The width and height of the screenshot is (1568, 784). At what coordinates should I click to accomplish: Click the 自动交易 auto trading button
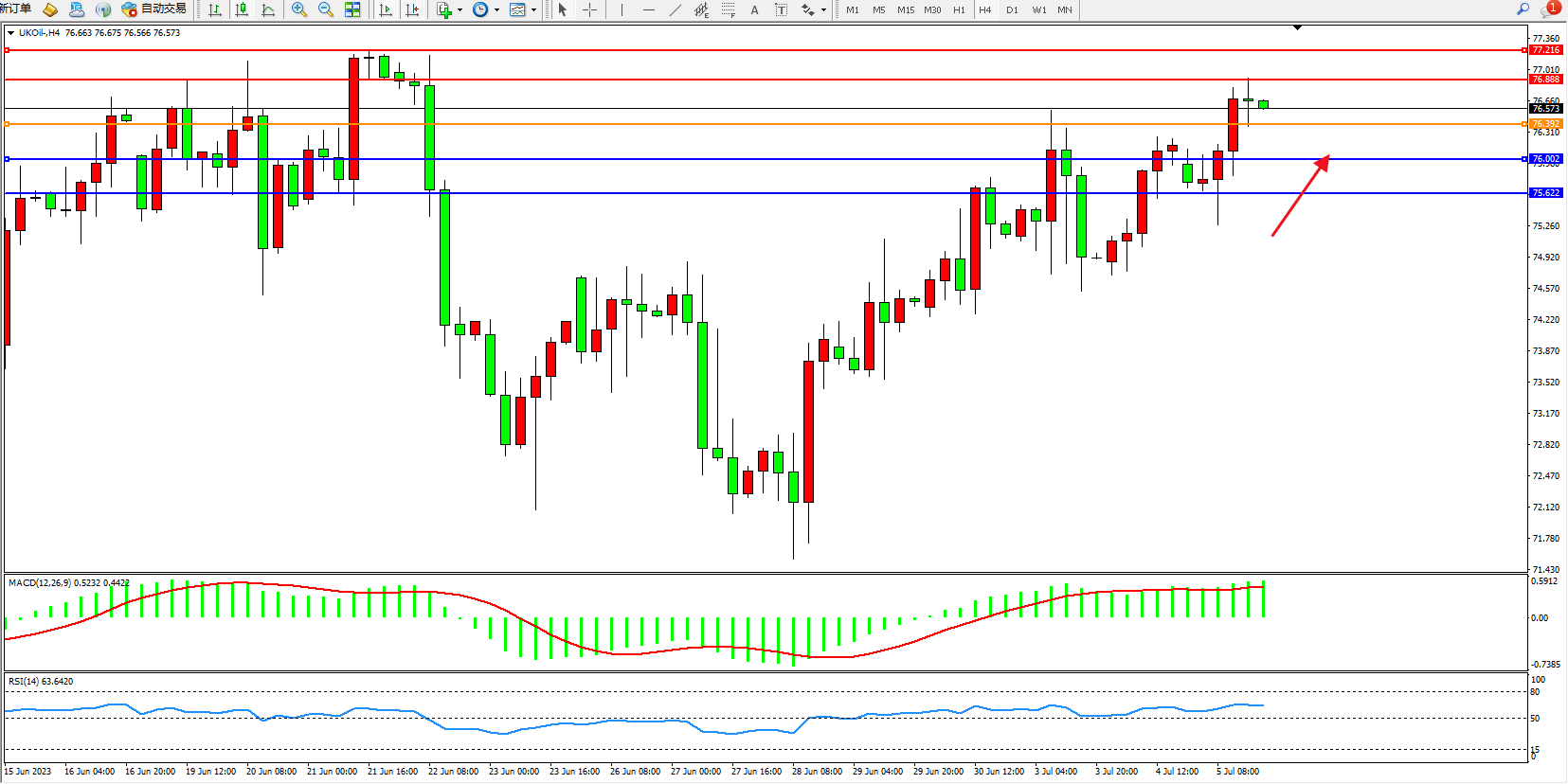coord(154,9)
